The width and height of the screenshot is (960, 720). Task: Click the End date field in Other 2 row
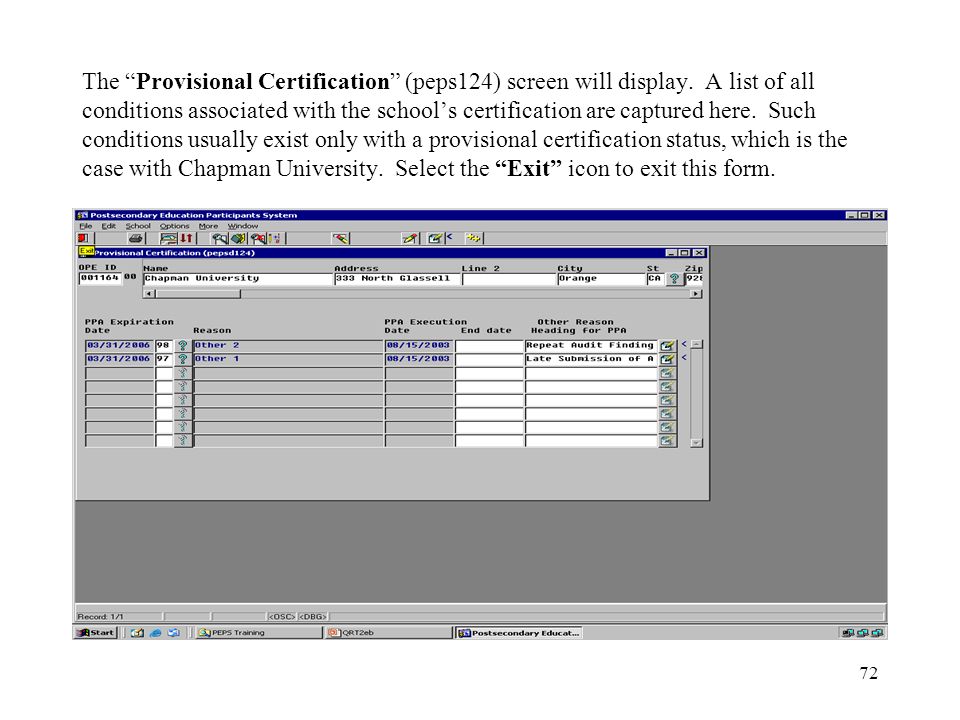coord(489,346)
